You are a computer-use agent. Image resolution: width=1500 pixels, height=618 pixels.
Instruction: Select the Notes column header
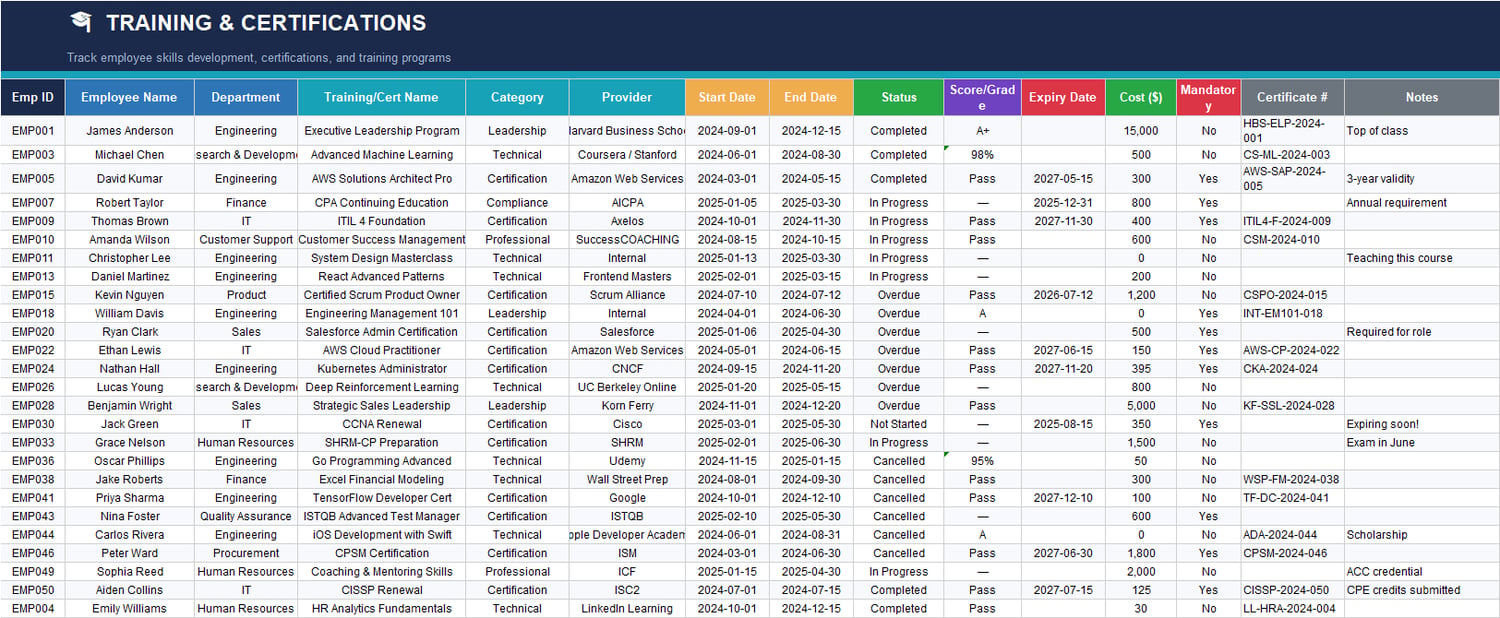1422,97
